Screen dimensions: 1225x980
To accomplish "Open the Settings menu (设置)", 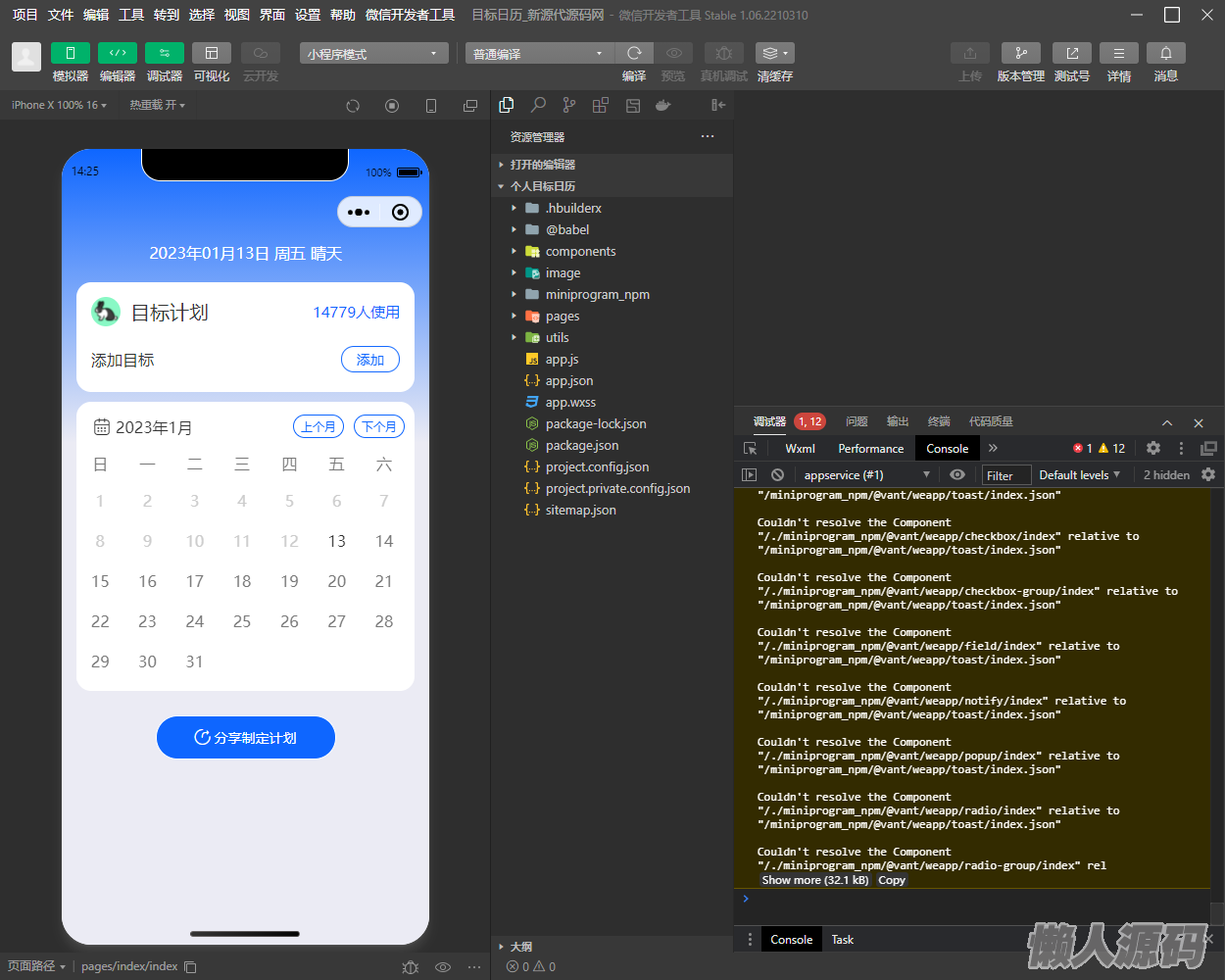I will click(x=308, y=15).
